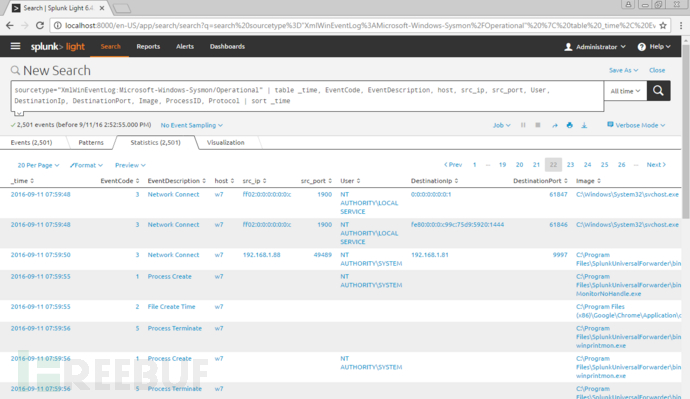Stop the search job
The height and width of the screenshot is (399, 690).
coord(538,125)
